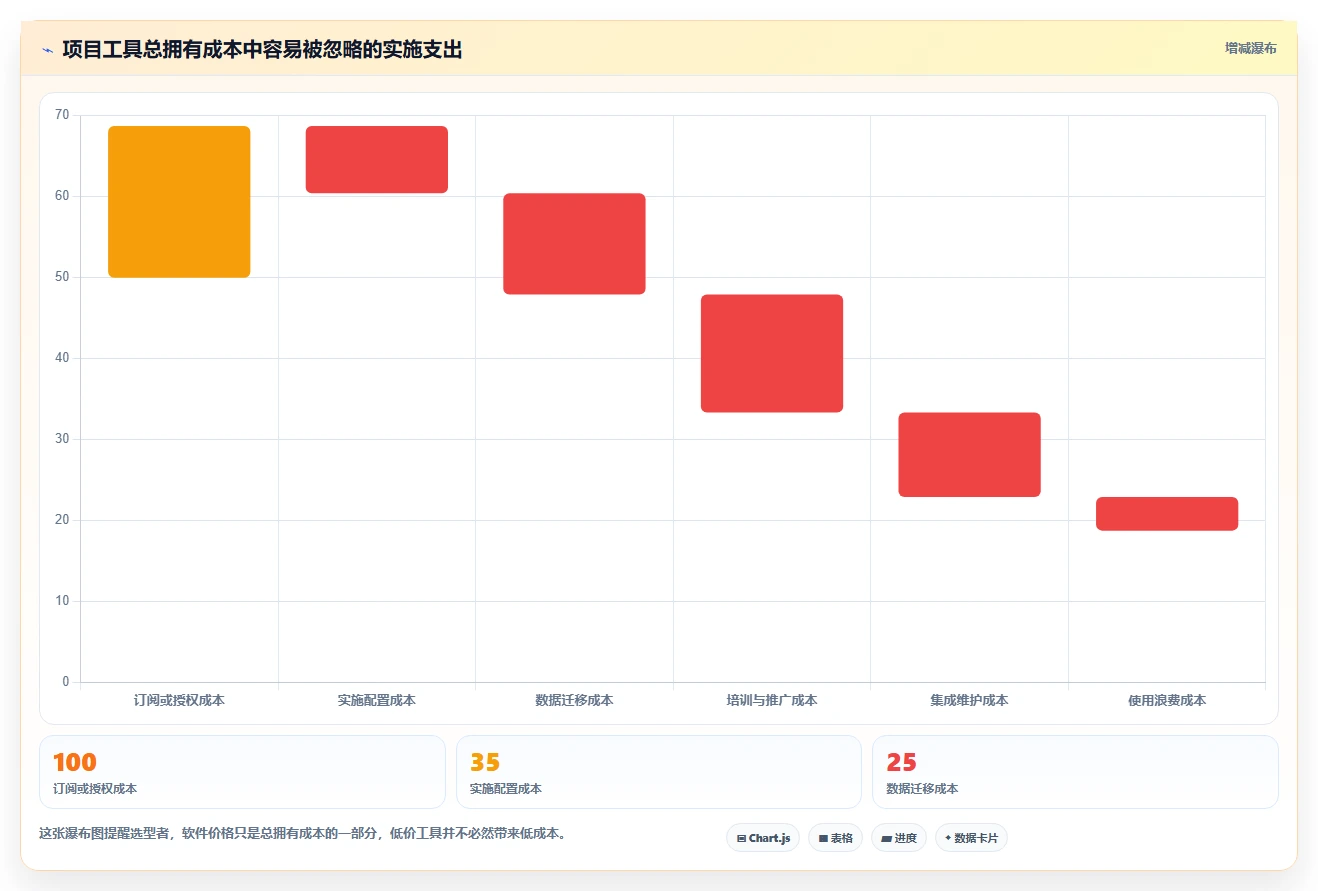The height and width of the screenshot is (891, 1318).
Task: Select the 数据卡片 tag chip
Action: (x=971, y=838)
